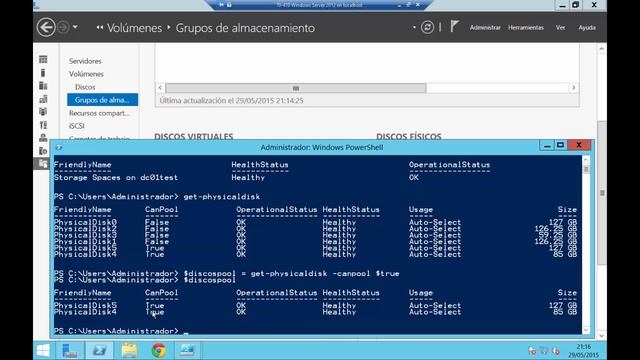Open iSCSI in the navigation pane
640x360 pixels.
tap(77, 126)
